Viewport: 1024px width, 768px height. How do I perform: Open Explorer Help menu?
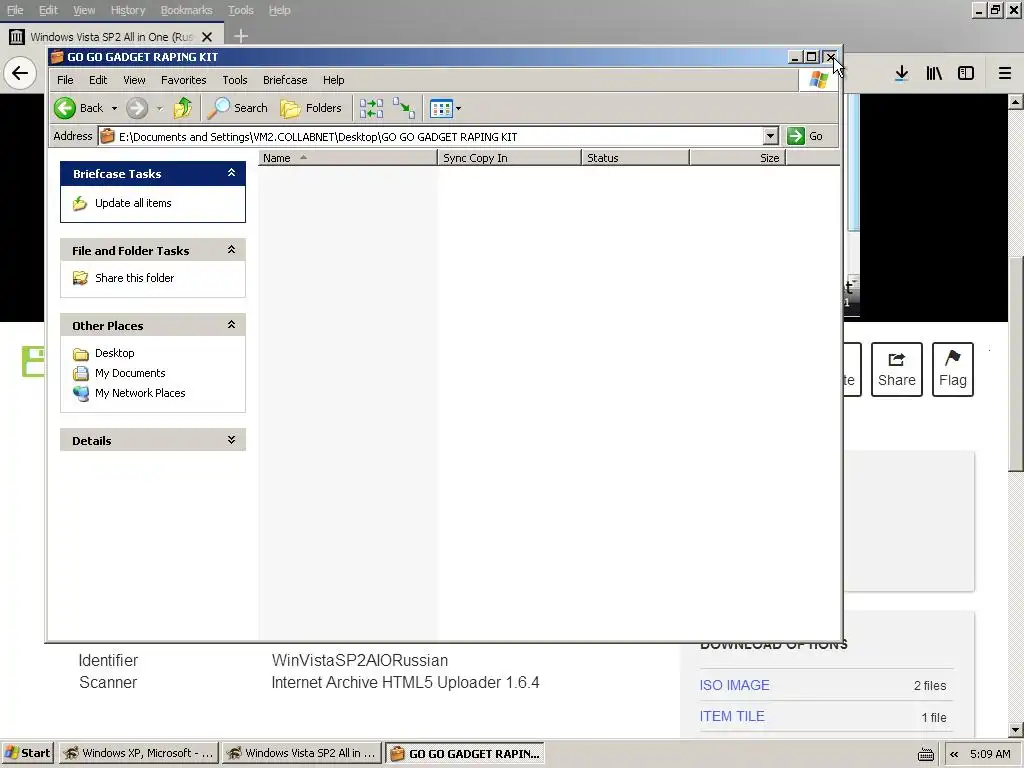click(333, 80)
